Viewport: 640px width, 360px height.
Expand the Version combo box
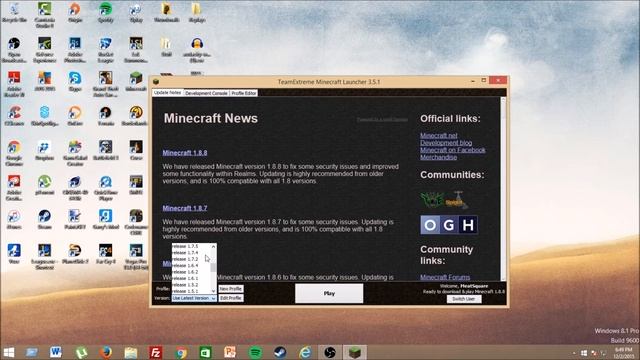pyautogui.click(x=194, y=298)
